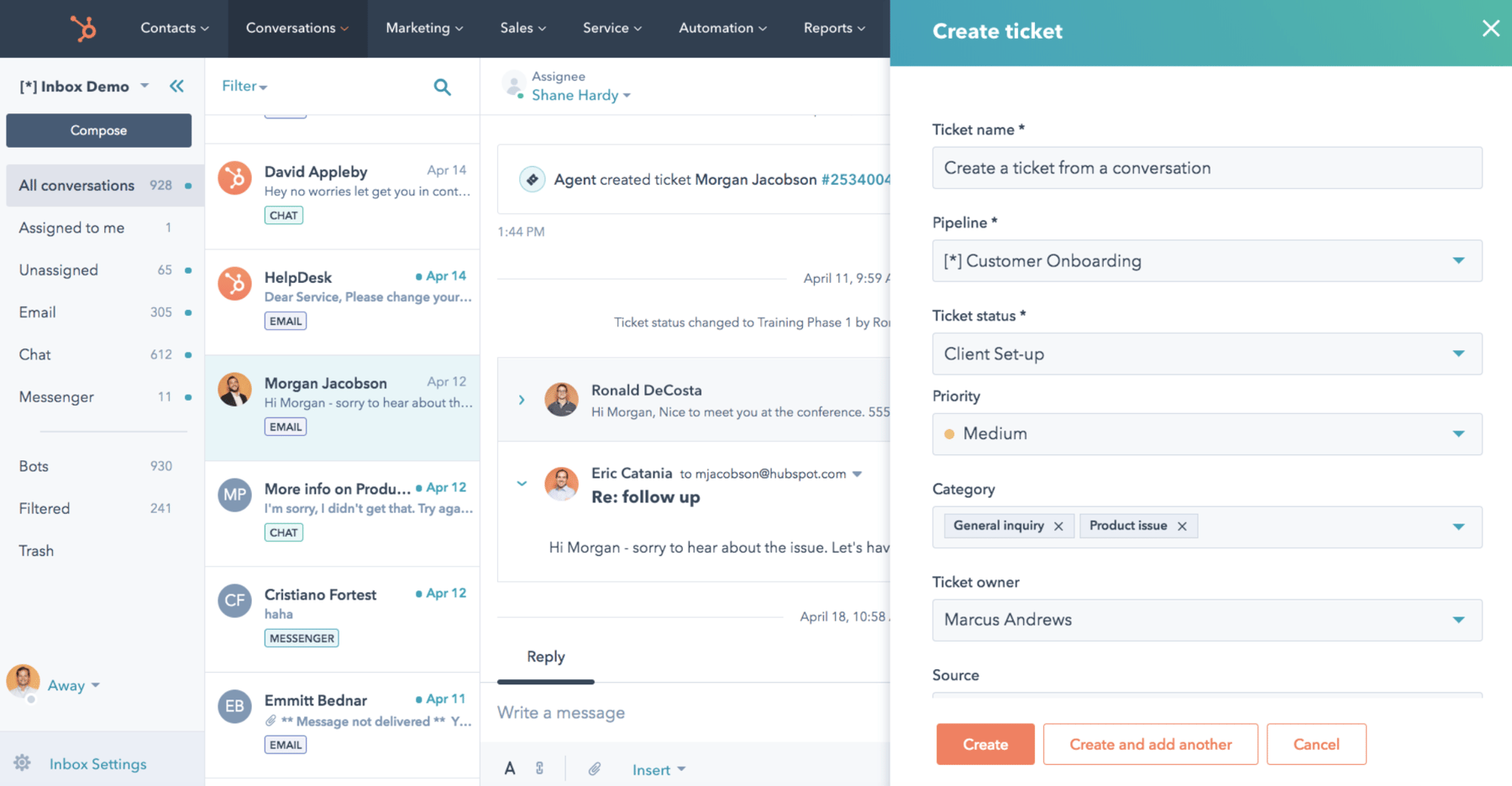Screen dimensions: 1512x786
Task: Open Inbox Settings via the gear icon
Action: tap(23, 762)
